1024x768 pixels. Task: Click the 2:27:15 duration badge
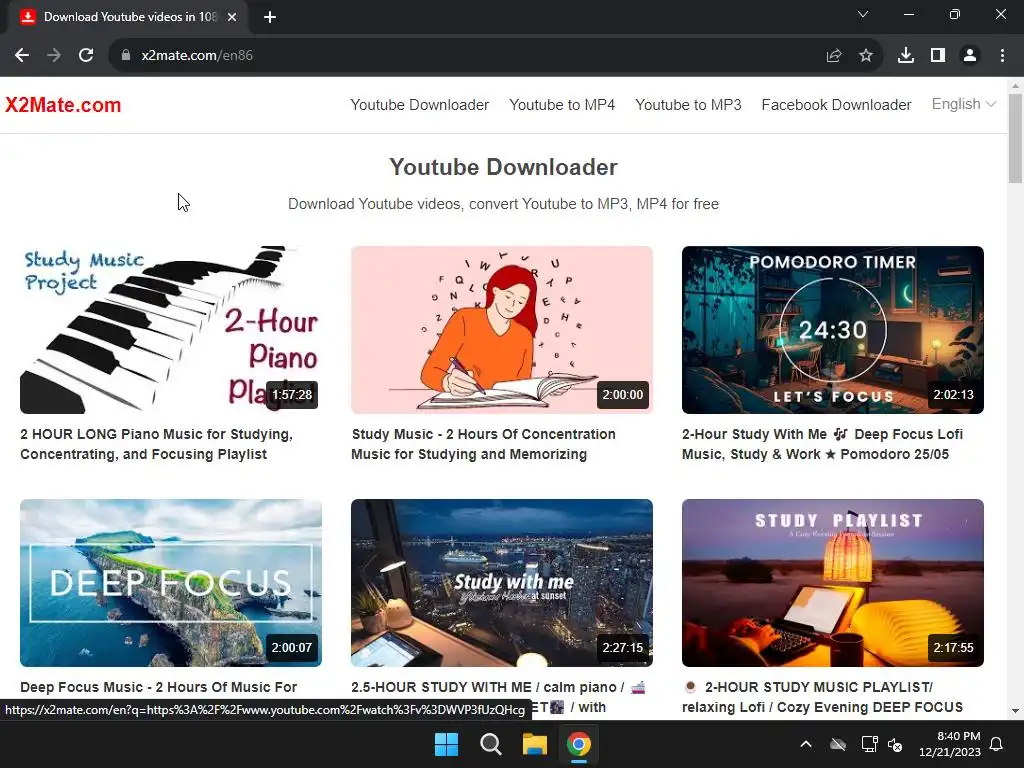tap(622, 648)
